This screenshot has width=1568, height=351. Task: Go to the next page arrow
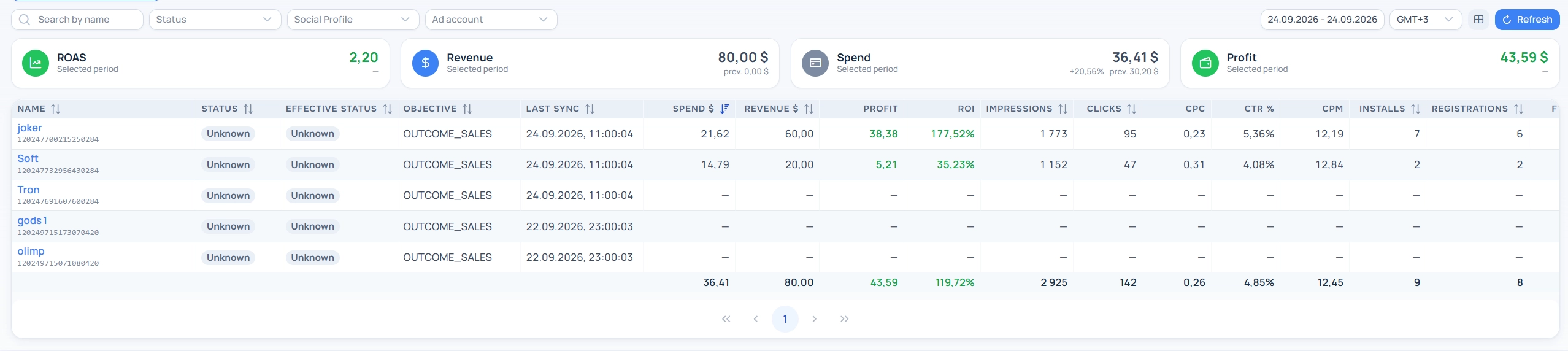point(814,319)
